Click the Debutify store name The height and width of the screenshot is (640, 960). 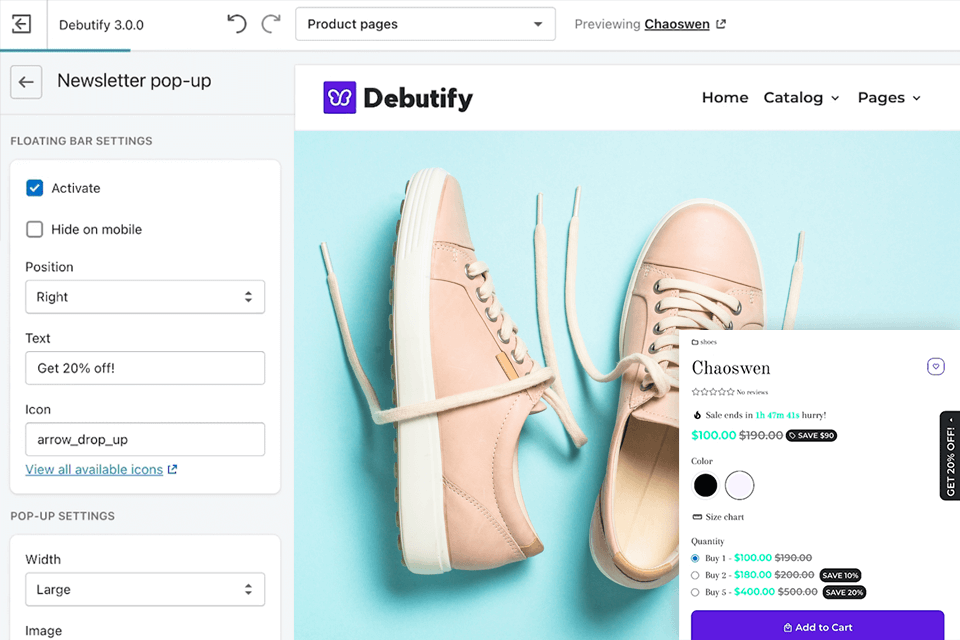point(418,98)
